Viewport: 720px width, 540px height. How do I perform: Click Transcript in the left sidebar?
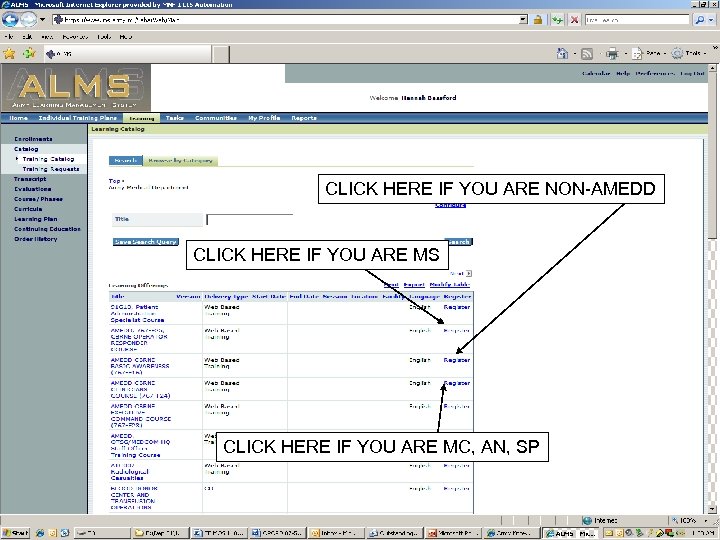click(x=30, y=179)
